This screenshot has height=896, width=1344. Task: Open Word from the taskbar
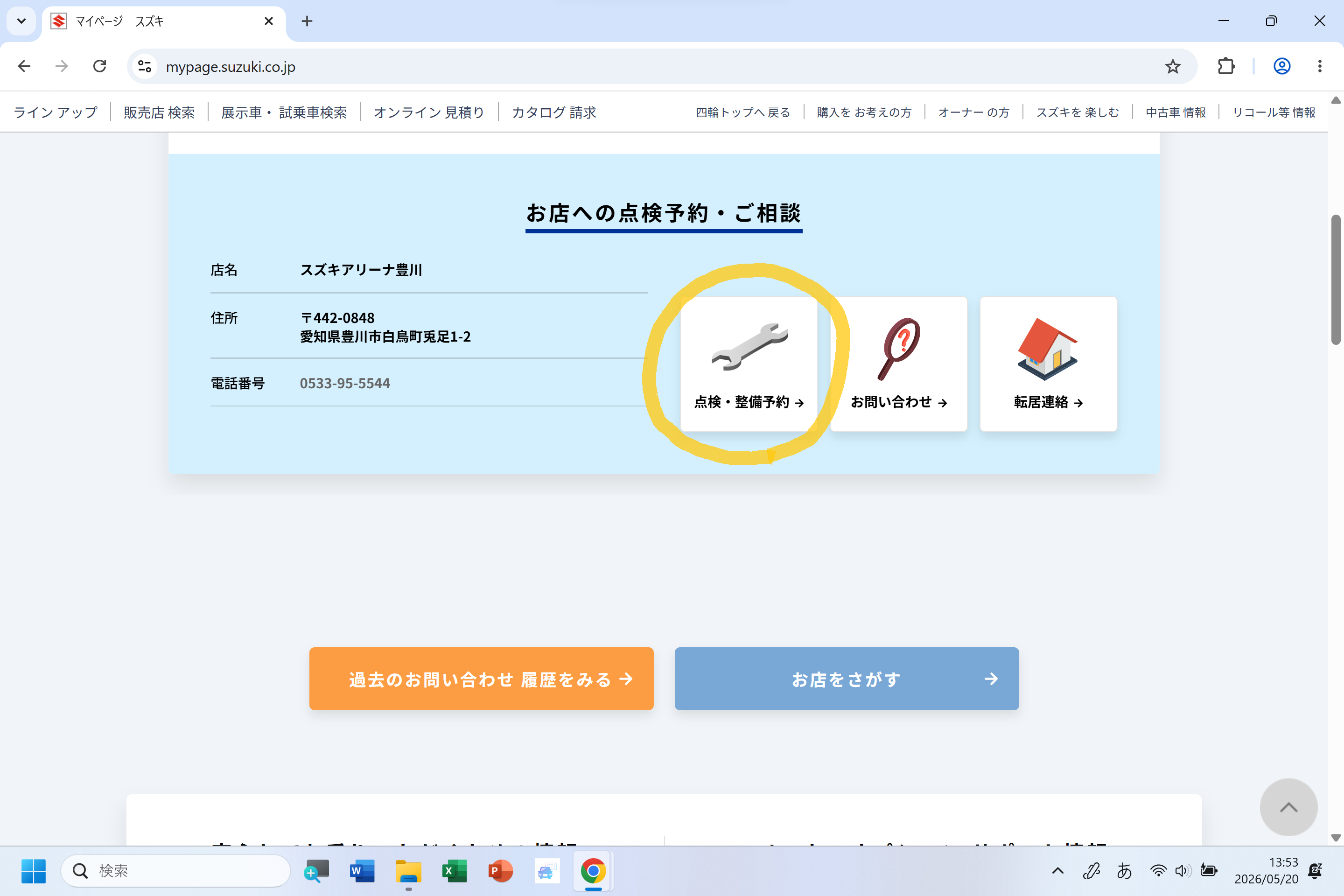(x=362, y=870)
